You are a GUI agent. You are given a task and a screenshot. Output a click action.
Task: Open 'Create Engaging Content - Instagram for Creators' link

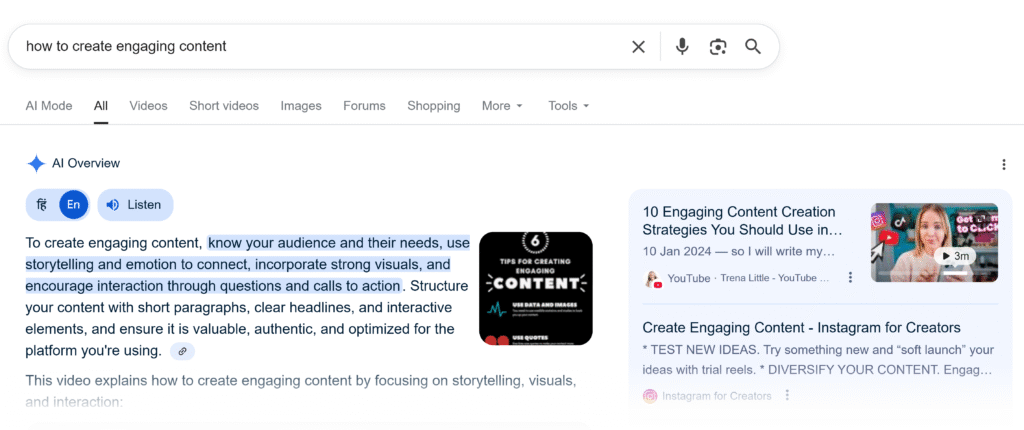pos(801,328)
